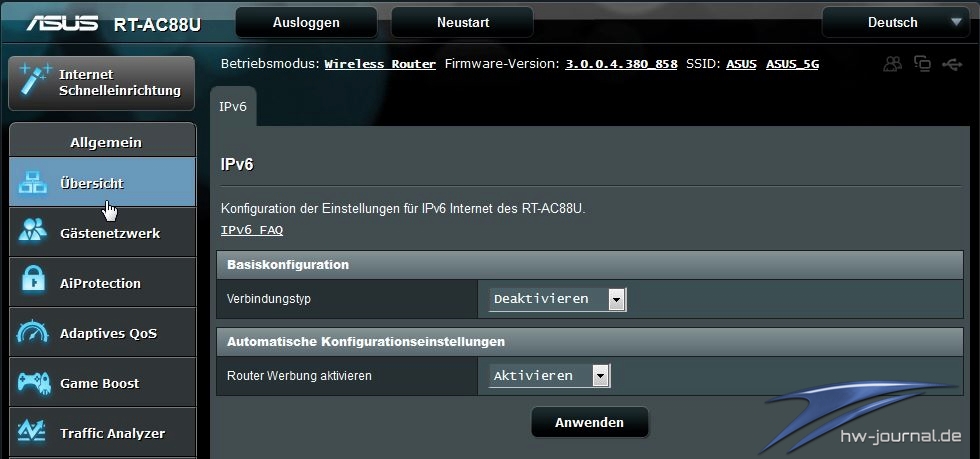This screenshot has width=980, height=459.
Task: Open the Übersicht menu item
Action: tap(102, 183)
